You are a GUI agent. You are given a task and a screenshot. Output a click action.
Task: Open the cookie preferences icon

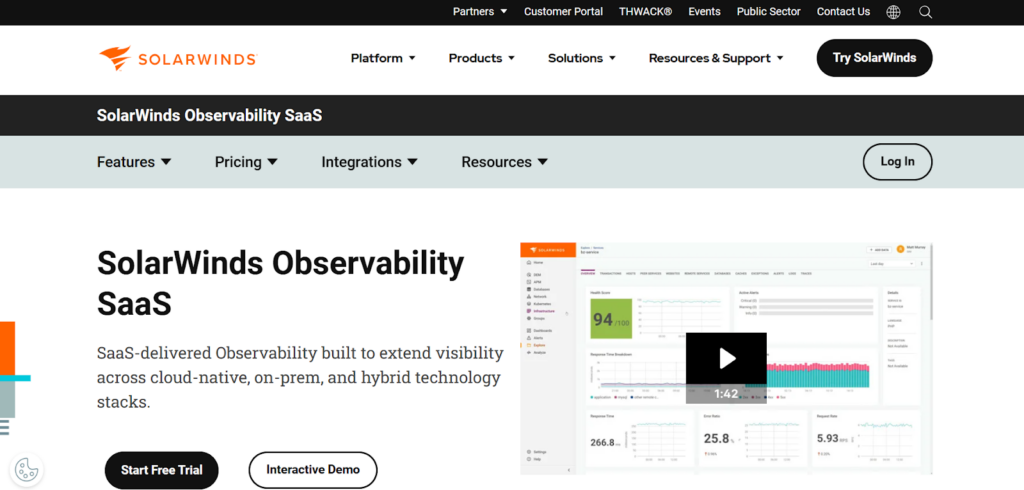coord(27,468)
